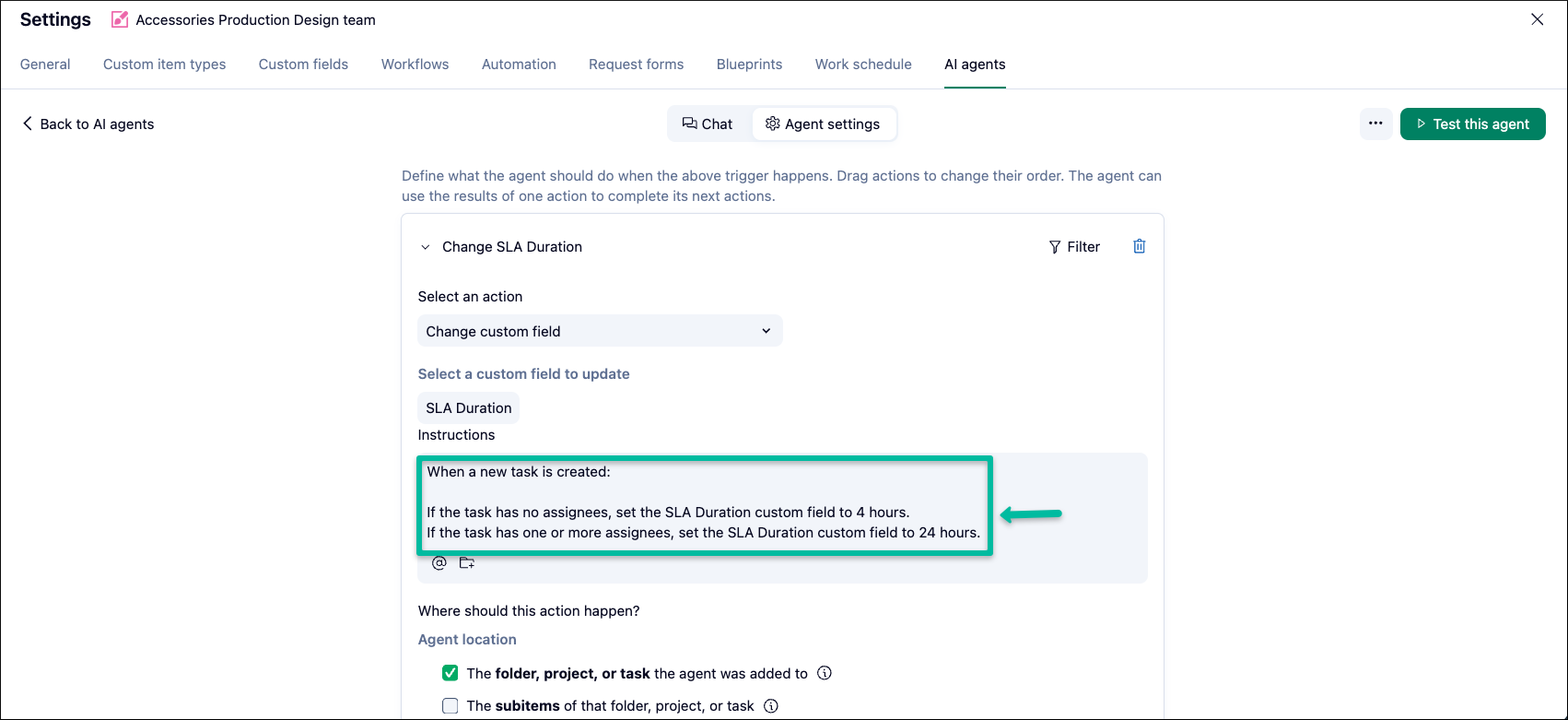Click the add folder icon under instructions
The width and height of the screenshot is (1568, 720).
[x=467, y=563]
